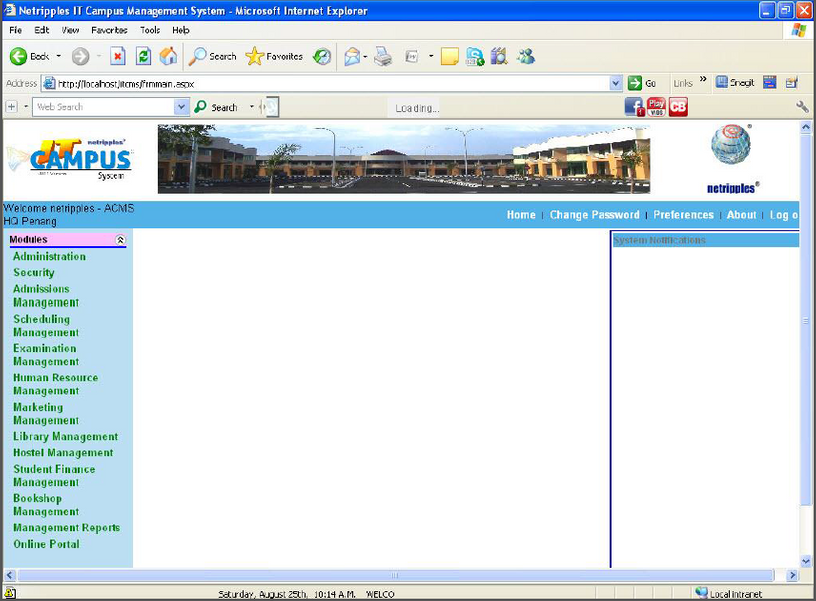Viewport: 816px width, 601px height.
Task: Click the yellow Discuss note icon
Action: (x=449, y=56)
